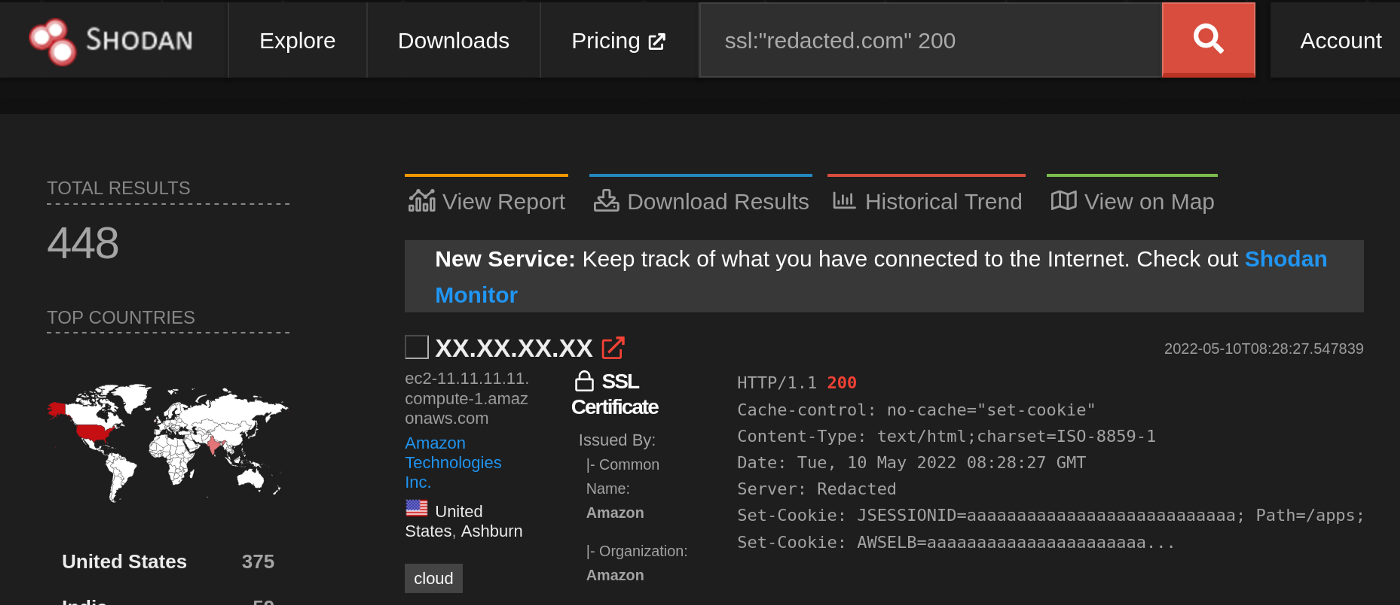Click the Download Results tray icon

[606, 201]
